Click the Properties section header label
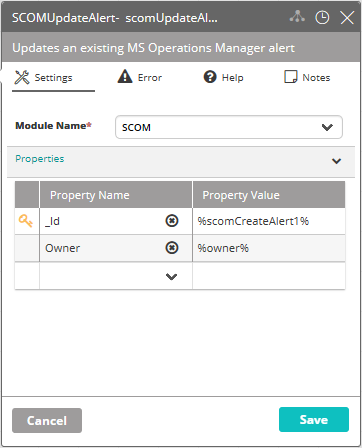This screenshot has width=362, height=448. coord(40,159)
